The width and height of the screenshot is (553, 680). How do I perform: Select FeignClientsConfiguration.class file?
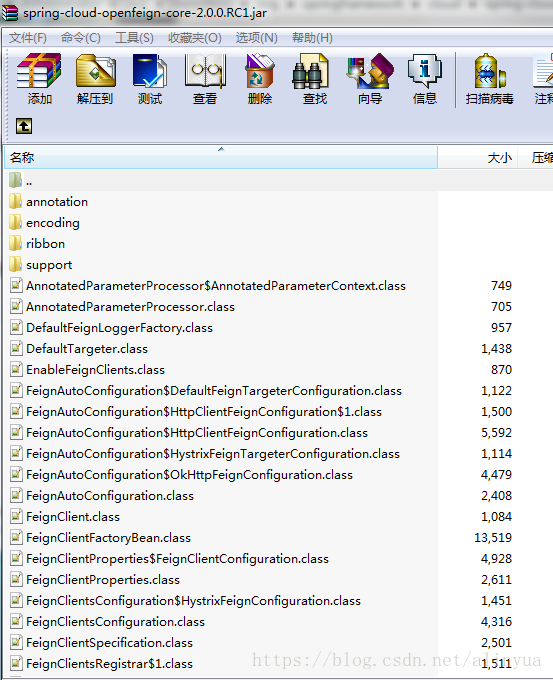click(115, 622)
